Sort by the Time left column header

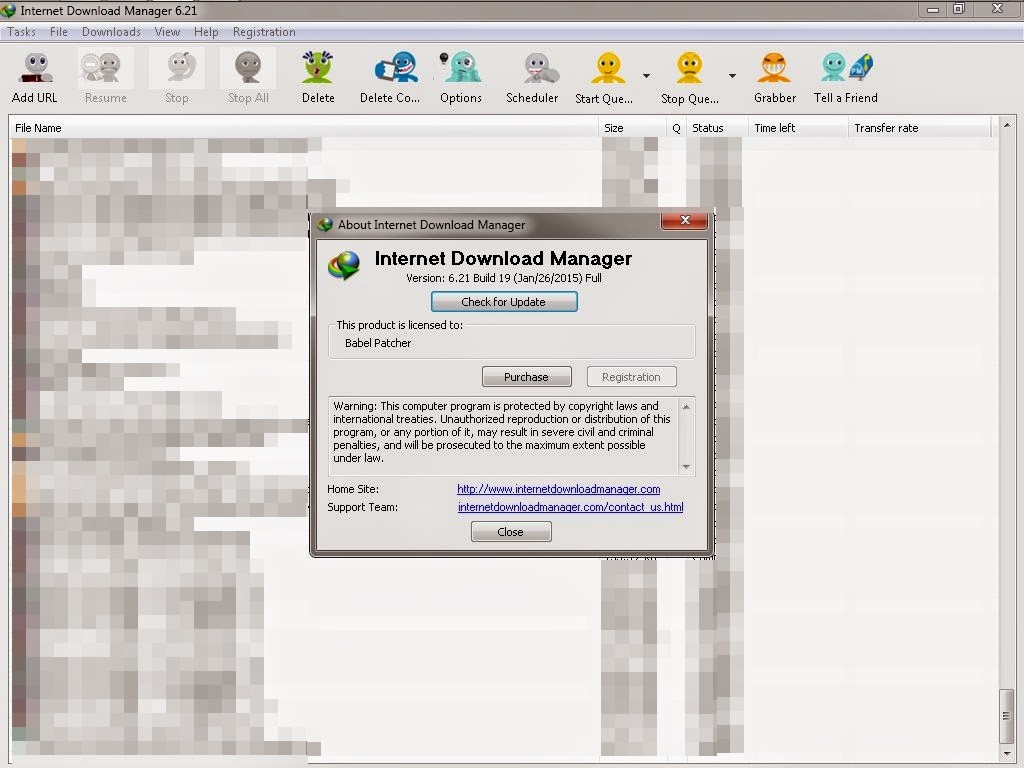798,128
